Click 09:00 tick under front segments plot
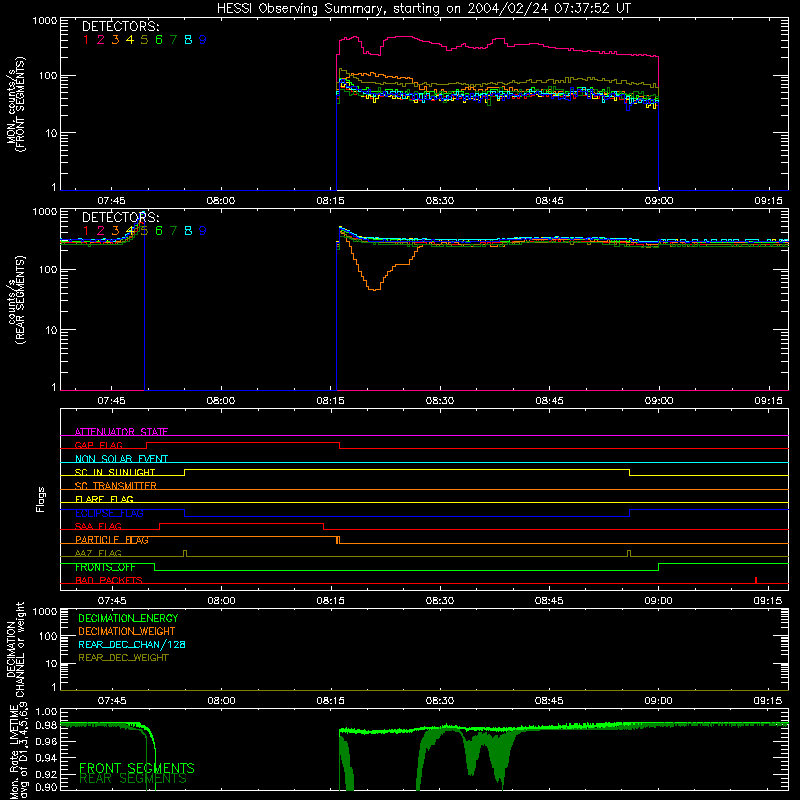Screen dimensions: 800x800 pyautogui.click(x=659, y=201)
